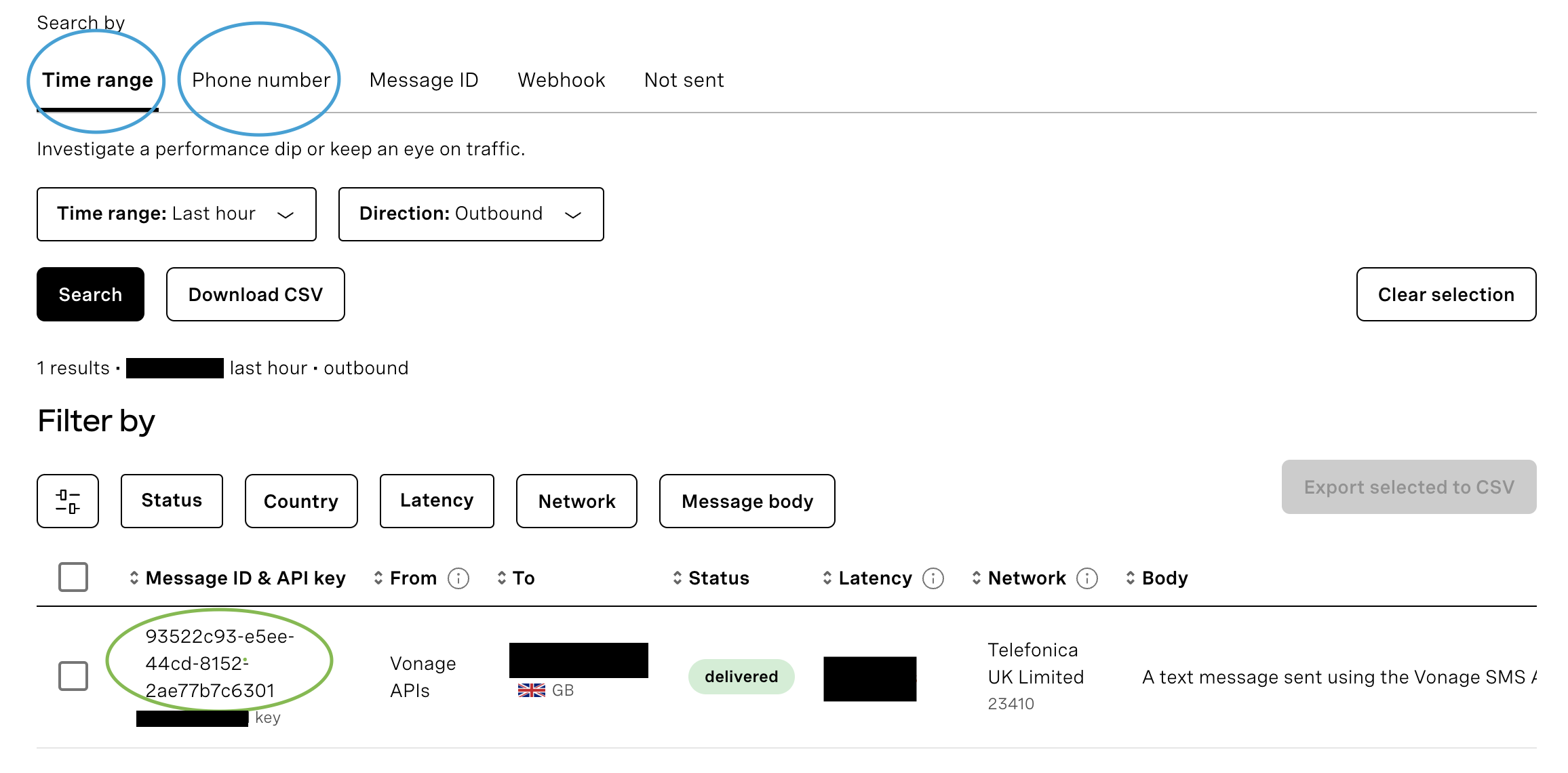
Task: Open the filter settings sliders icon
Action: tap(68, 501)
